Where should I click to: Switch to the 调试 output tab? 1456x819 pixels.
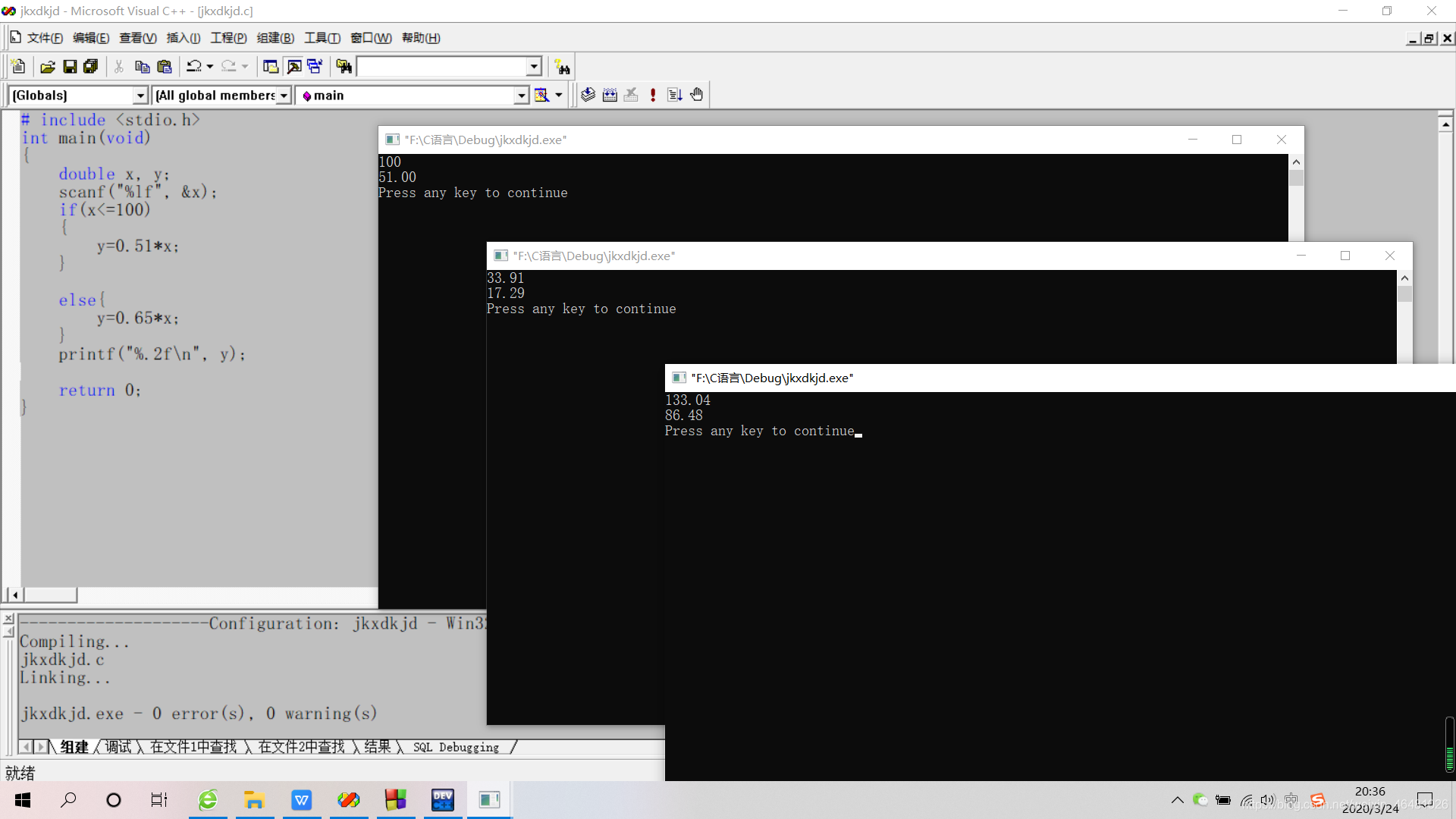tap(118, 747)
